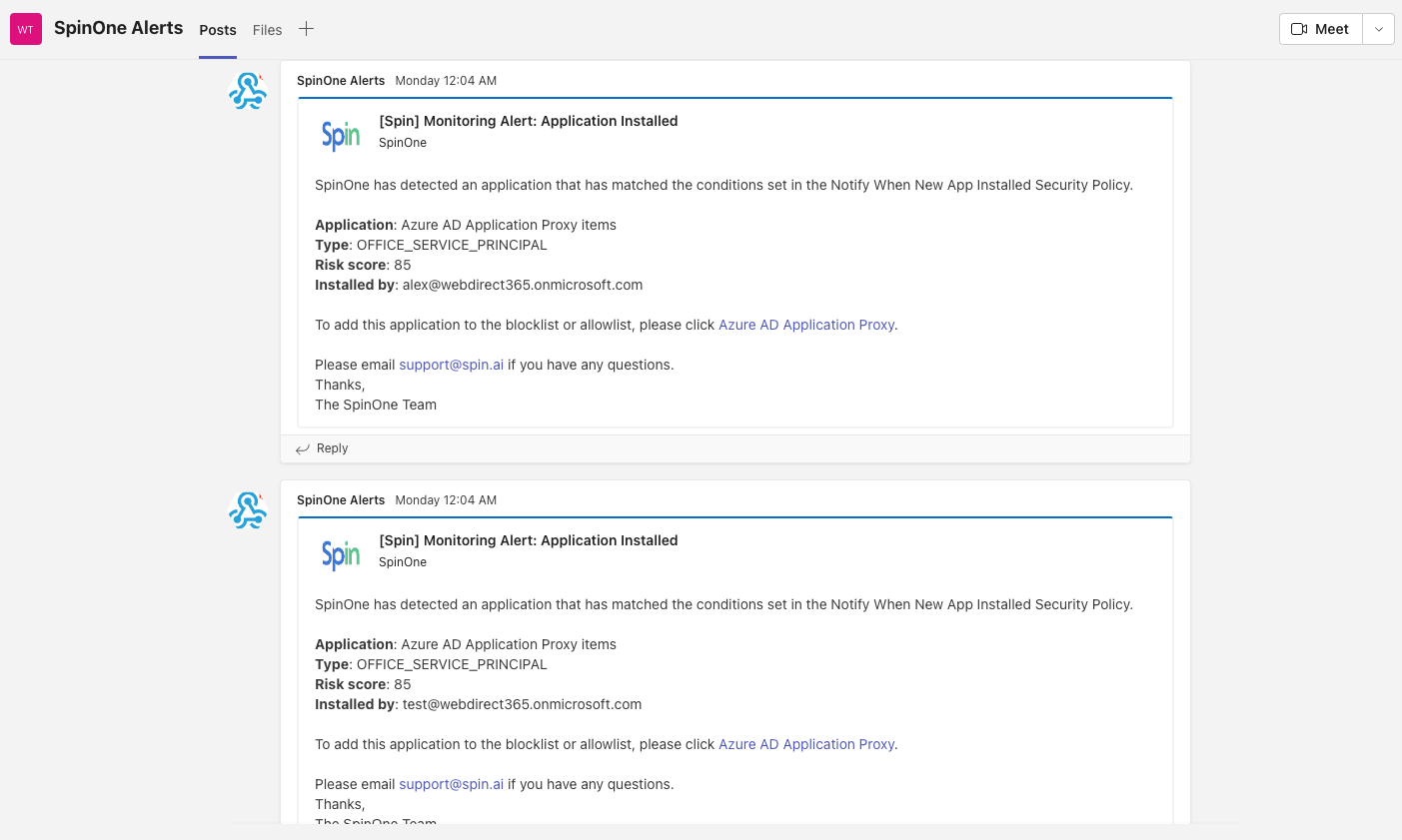The width and height of the screenshot is (1402, 840).
Task: Click the camera icon in Meet button
Action: click(1299, 29)
